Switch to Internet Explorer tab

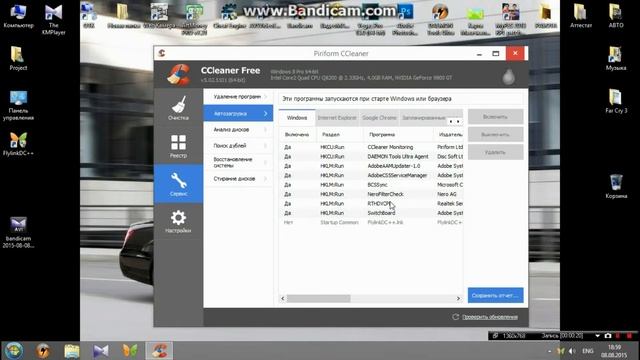point(337,118)
